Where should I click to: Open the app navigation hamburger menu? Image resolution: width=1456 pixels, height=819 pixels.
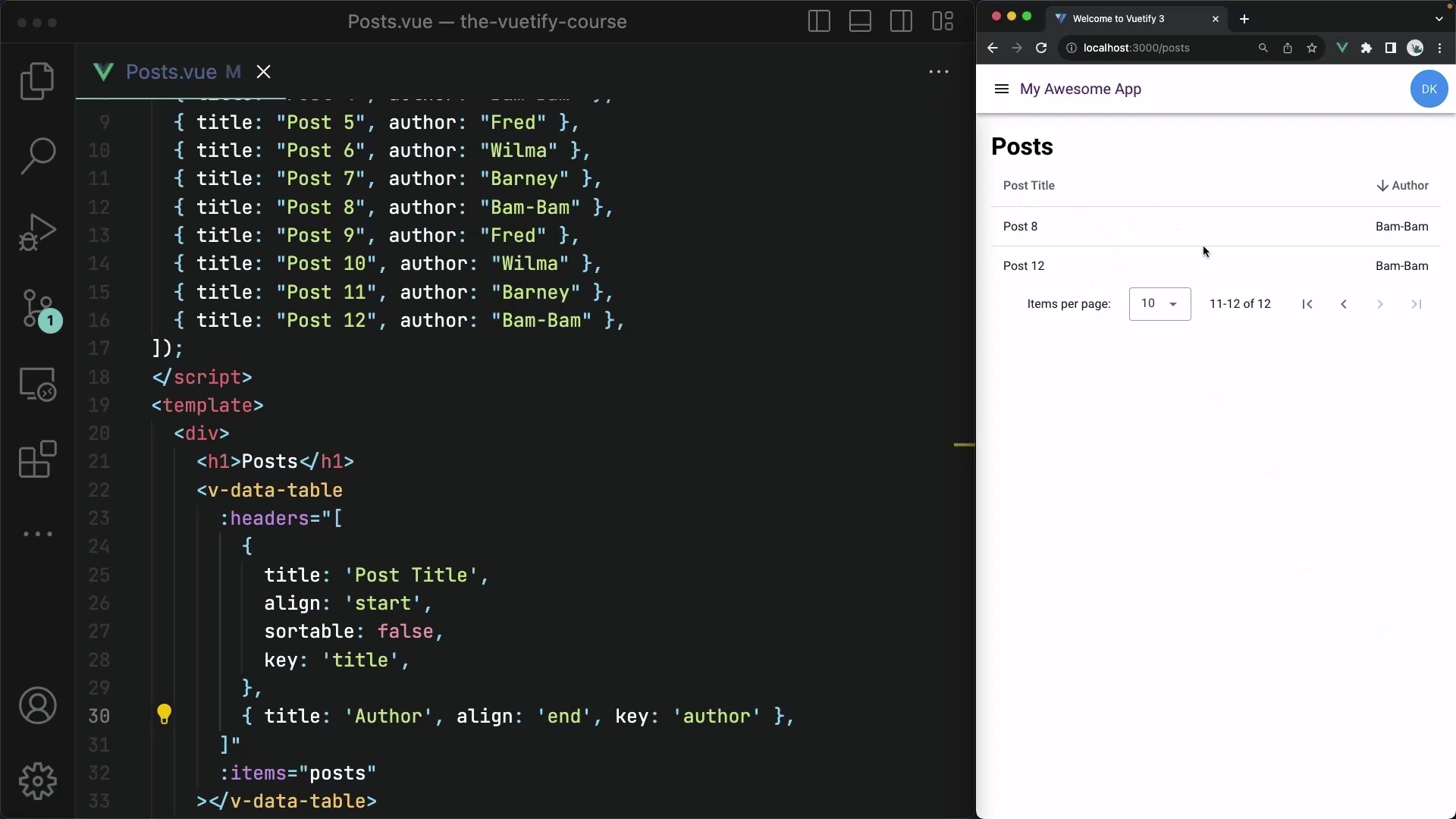[x=1001, y=89]
